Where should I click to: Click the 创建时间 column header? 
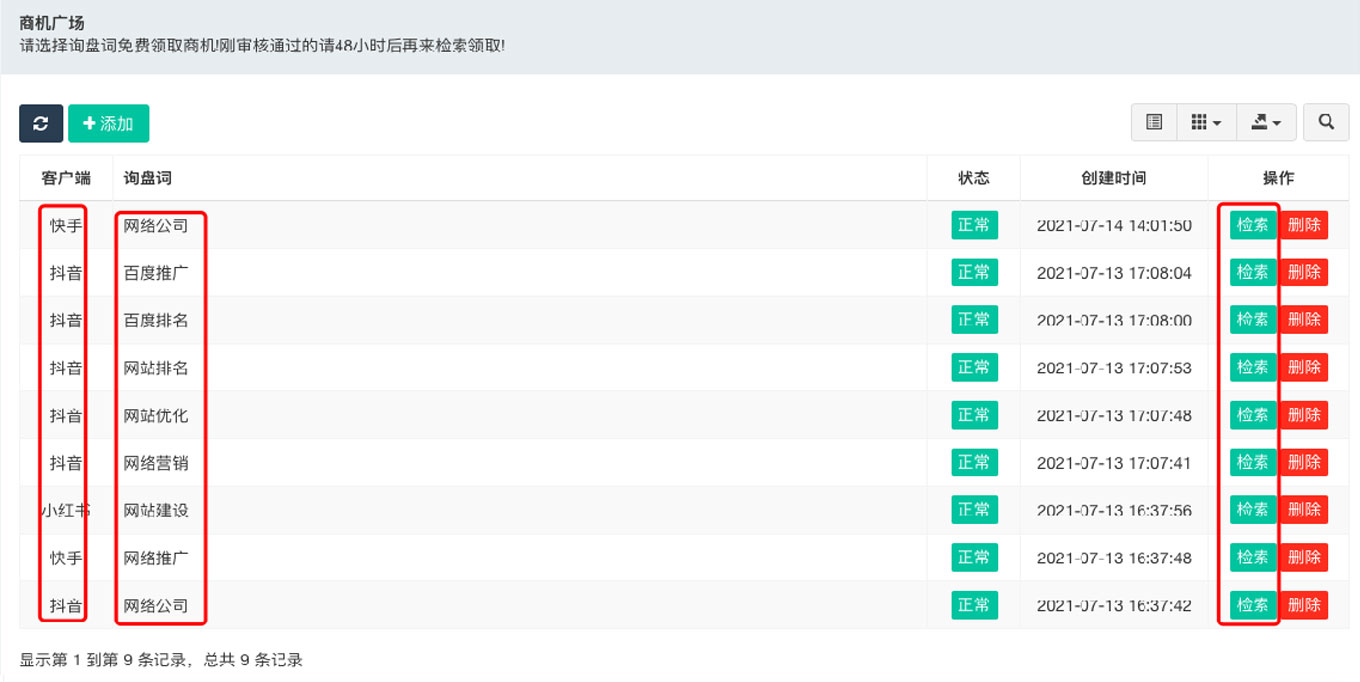[1114, 178]
